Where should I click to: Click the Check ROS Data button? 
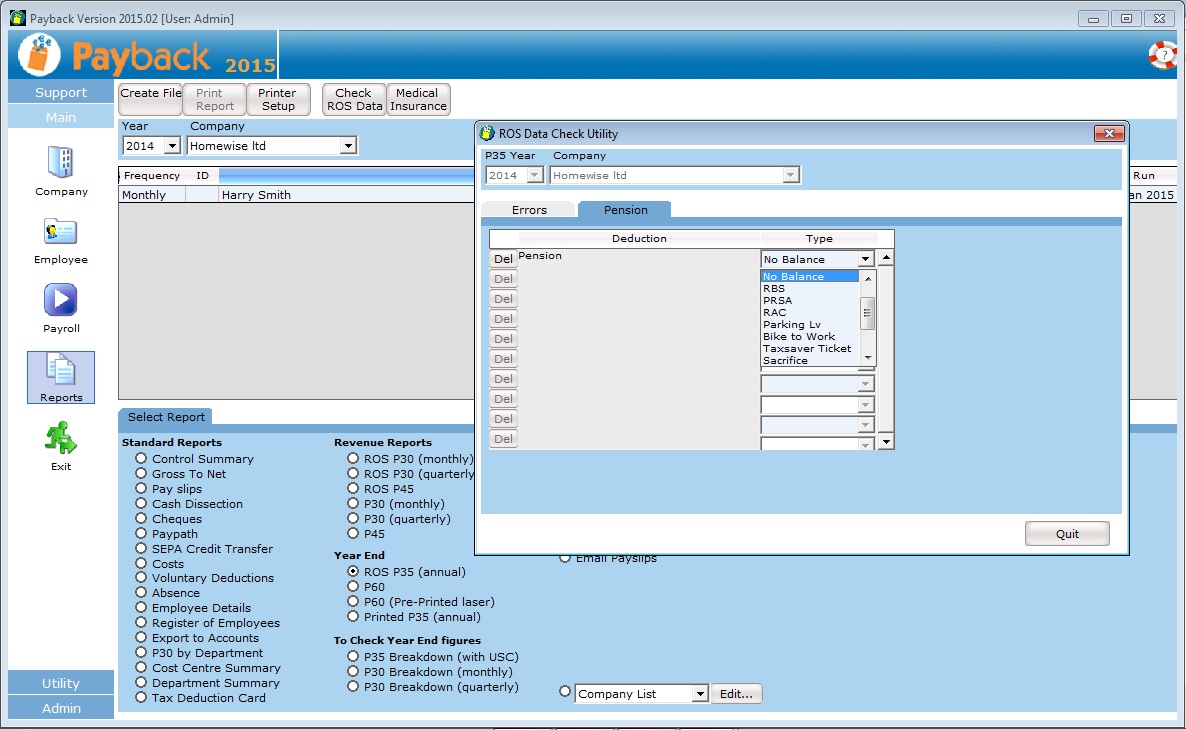[x=353, y=99]
